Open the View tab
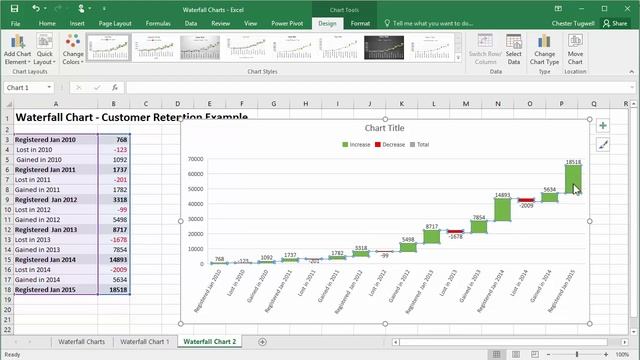Image resolution: width=640 pixels, height=360 pixels. click(251, 24)
